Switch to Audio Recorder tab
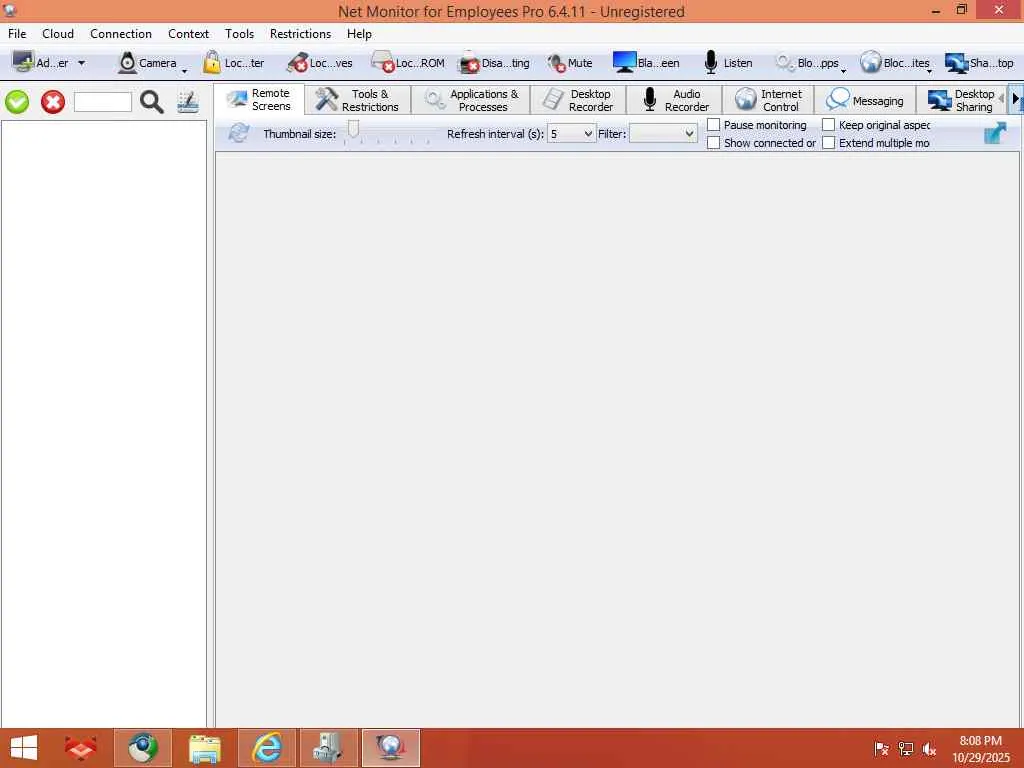Viewport: 1024px width, 768px height. point(675,101)
